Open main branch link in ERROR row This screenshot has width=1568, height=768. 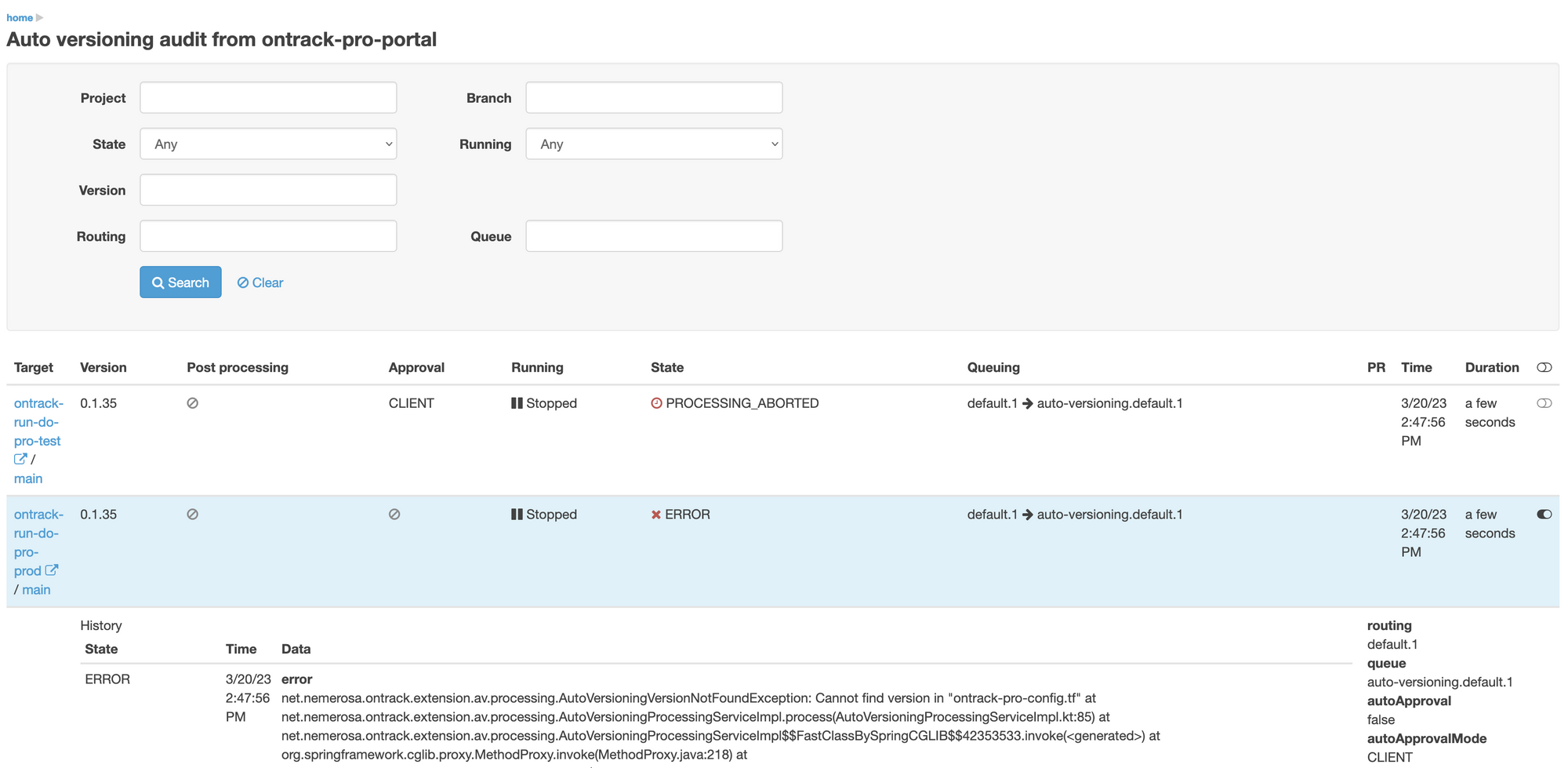36,590
